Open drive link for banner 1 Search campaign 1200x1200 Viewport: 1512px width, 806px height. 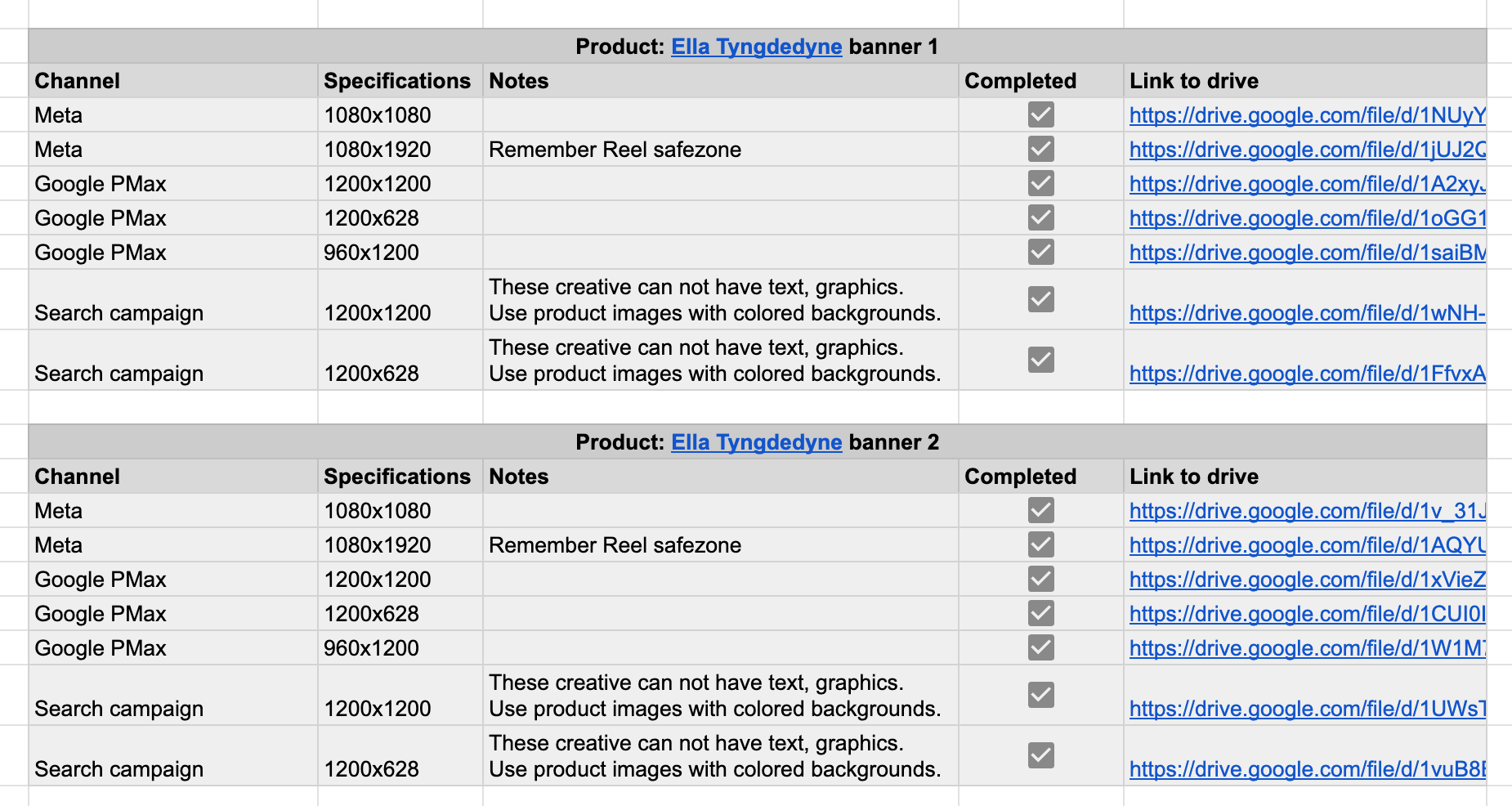[x=1307, y=313]
